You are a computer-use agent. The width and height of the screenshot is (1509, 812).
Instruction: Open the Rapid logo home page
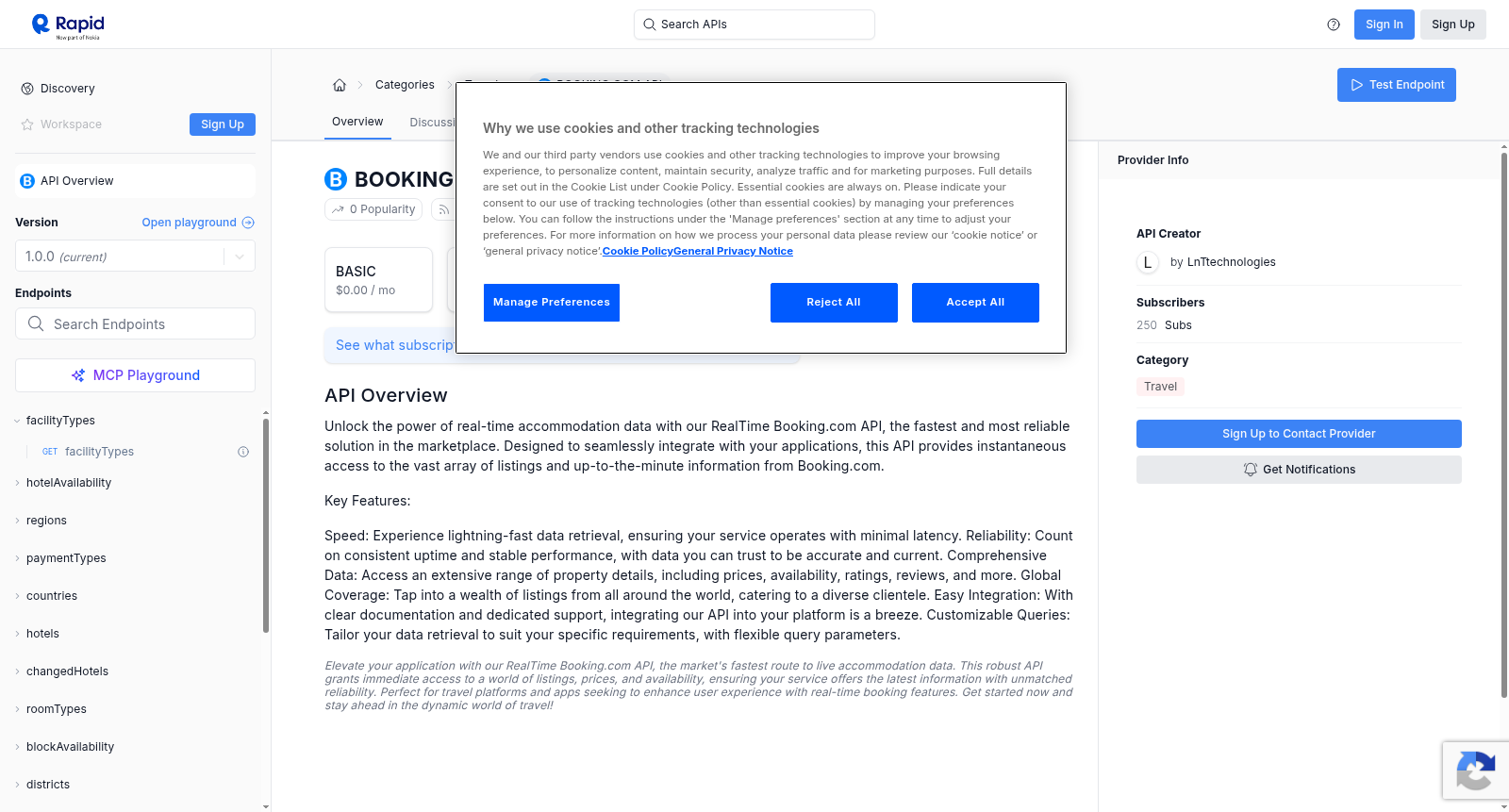[68, 25]
